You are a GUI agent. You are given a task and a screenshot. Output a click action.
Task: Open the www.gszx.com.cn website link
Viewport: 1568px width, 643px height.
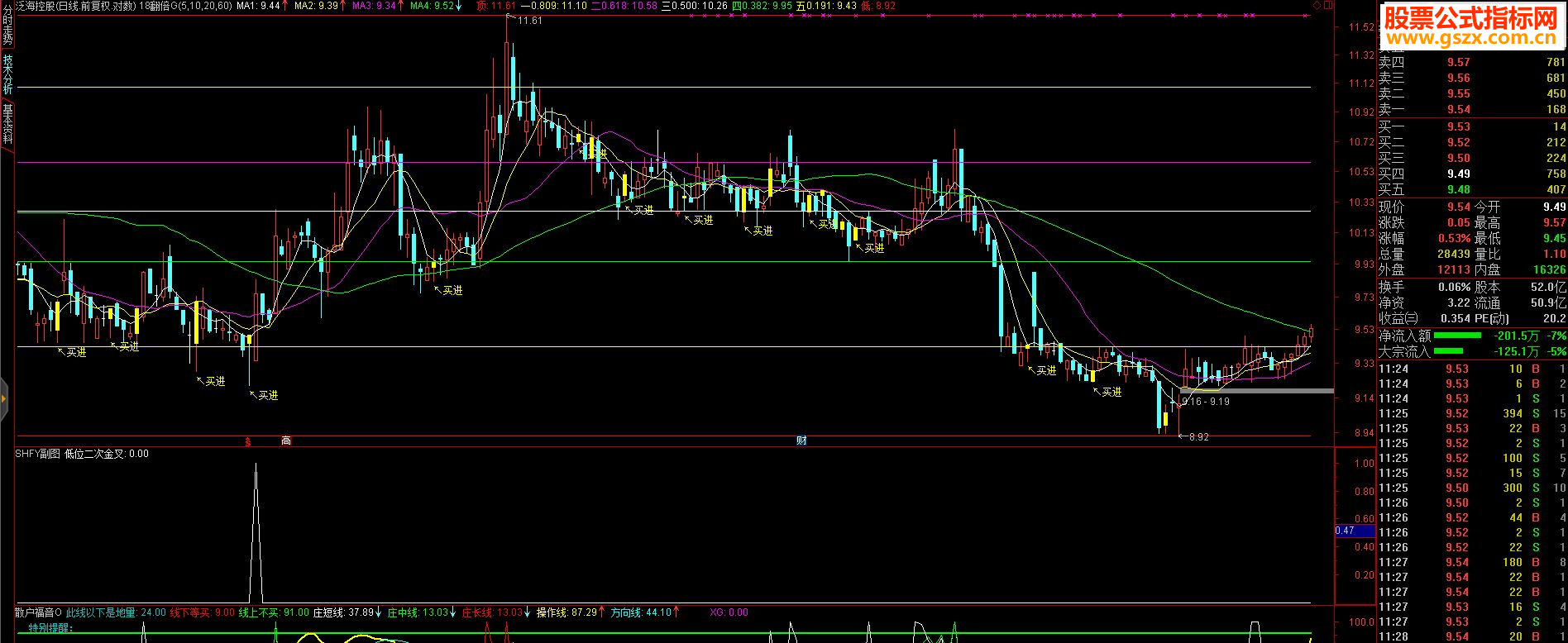click(1471, 38)
